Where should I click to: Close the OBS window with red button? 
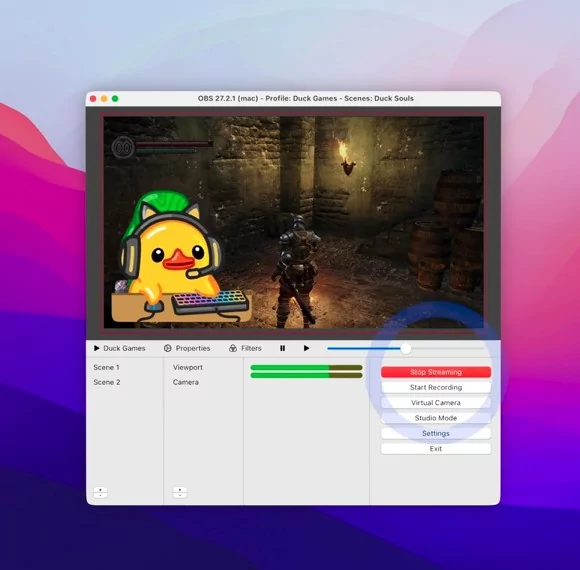[93, 98]
